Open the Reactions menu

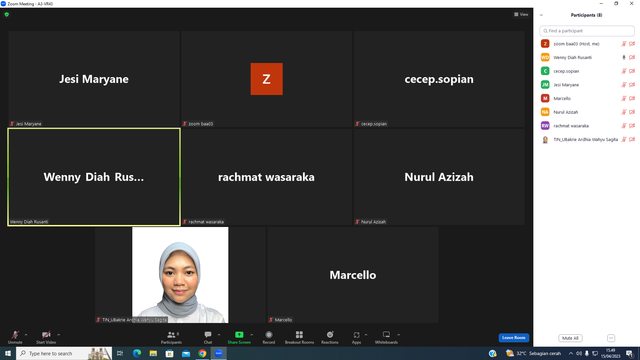point(330,337)
